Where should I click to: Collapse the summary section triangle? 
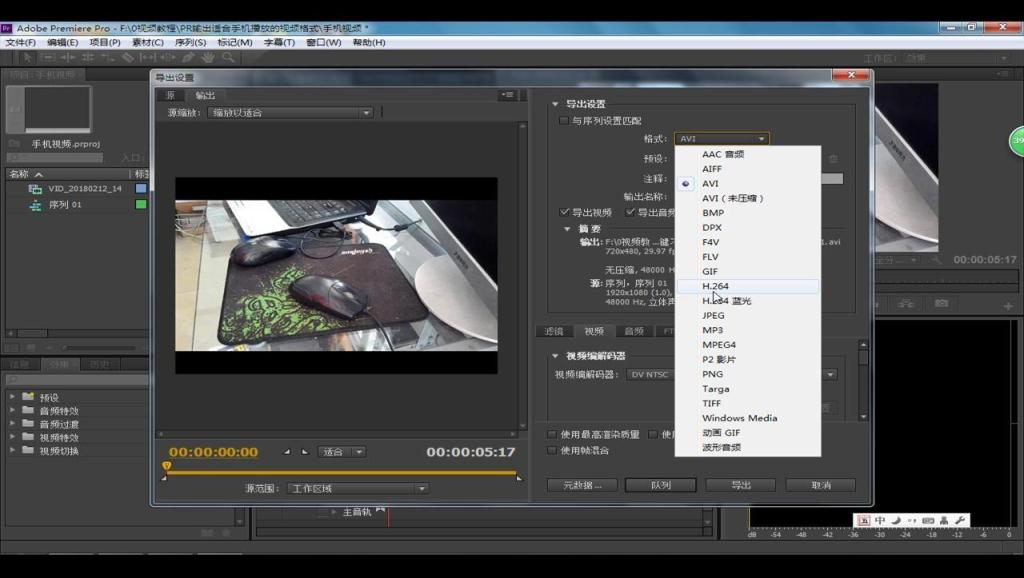(x=568, y=229)
